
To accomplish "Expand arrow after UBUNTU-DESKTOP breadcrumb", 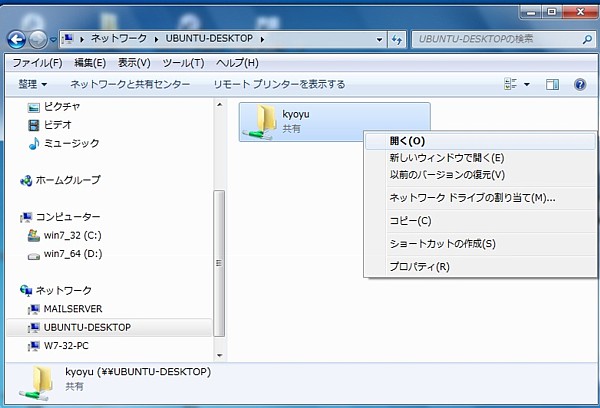I will point(262,39).
